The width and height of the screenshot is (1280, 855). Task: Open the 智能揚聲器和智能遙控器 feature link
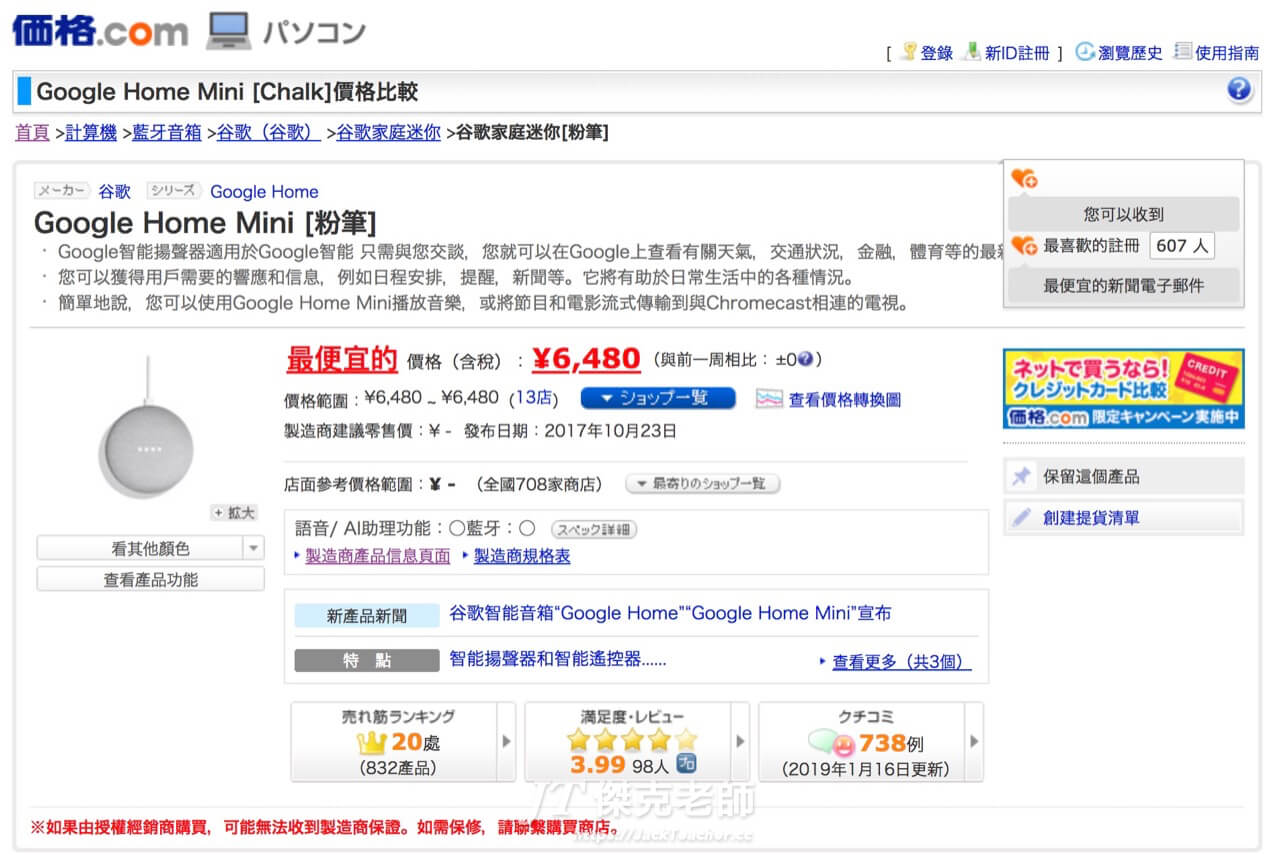pyautogui.click(x=558, y=658)
